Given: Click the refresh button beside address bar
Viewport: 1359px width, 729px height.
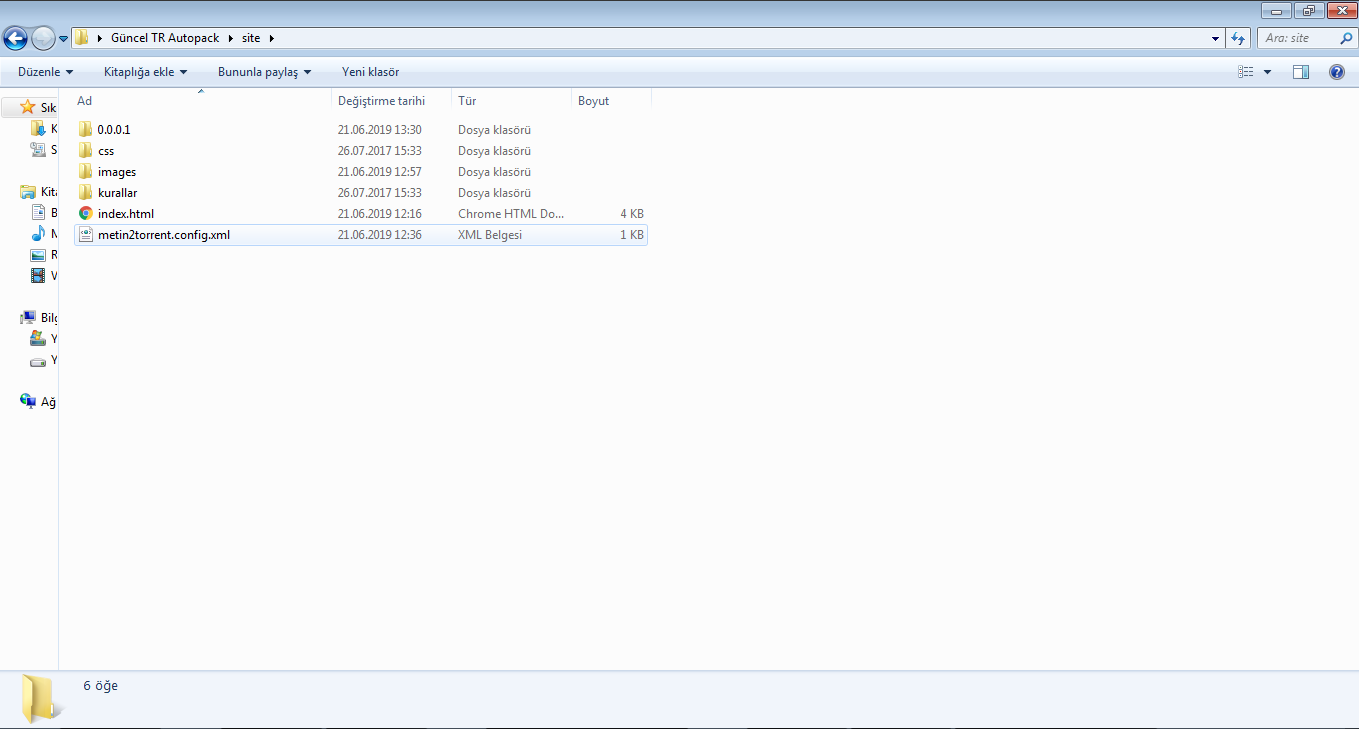Looking at the screenshot, I should pos(1238,38).
